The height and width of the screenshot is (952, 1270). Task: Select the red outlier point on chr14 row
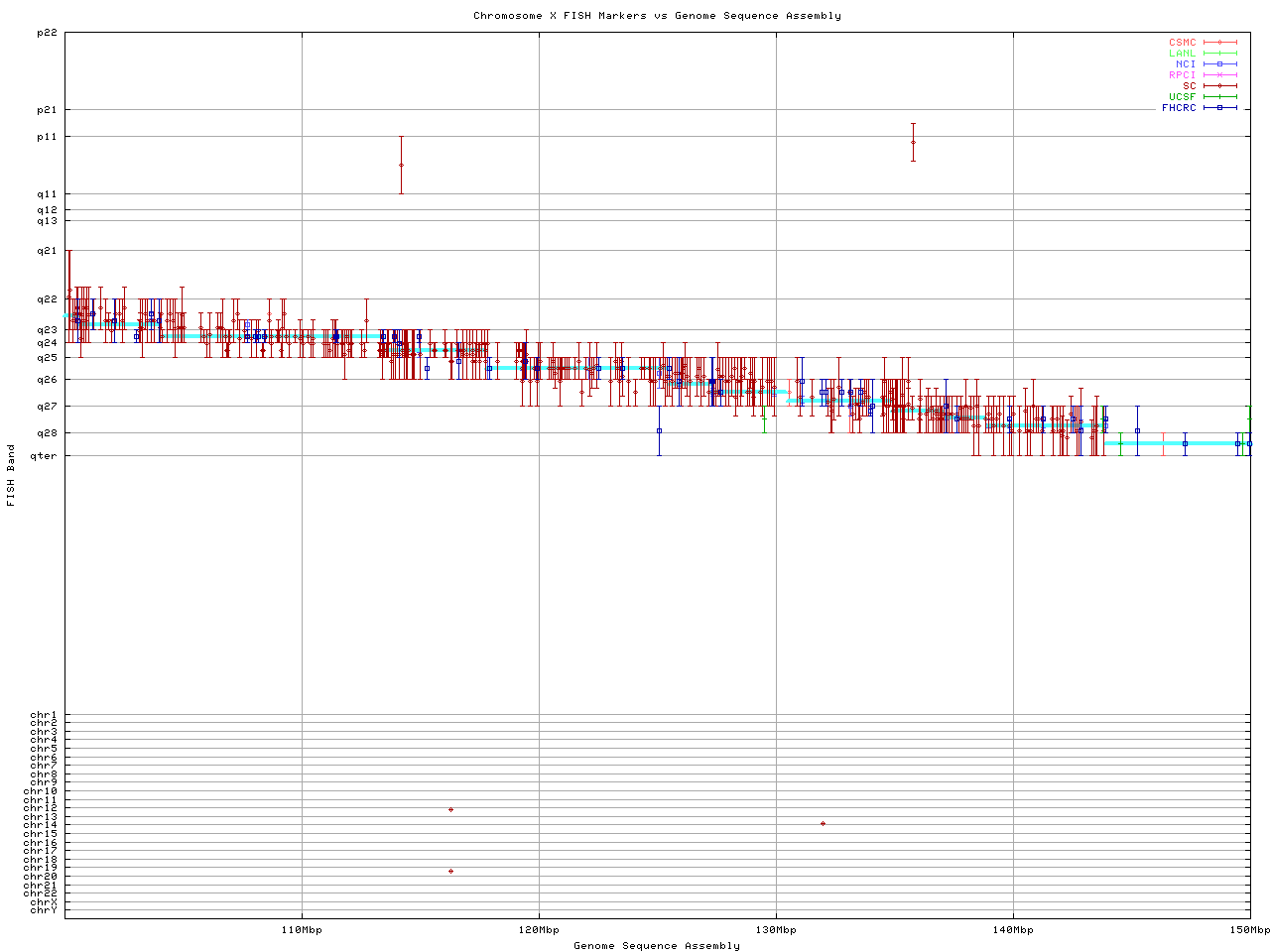823,823
